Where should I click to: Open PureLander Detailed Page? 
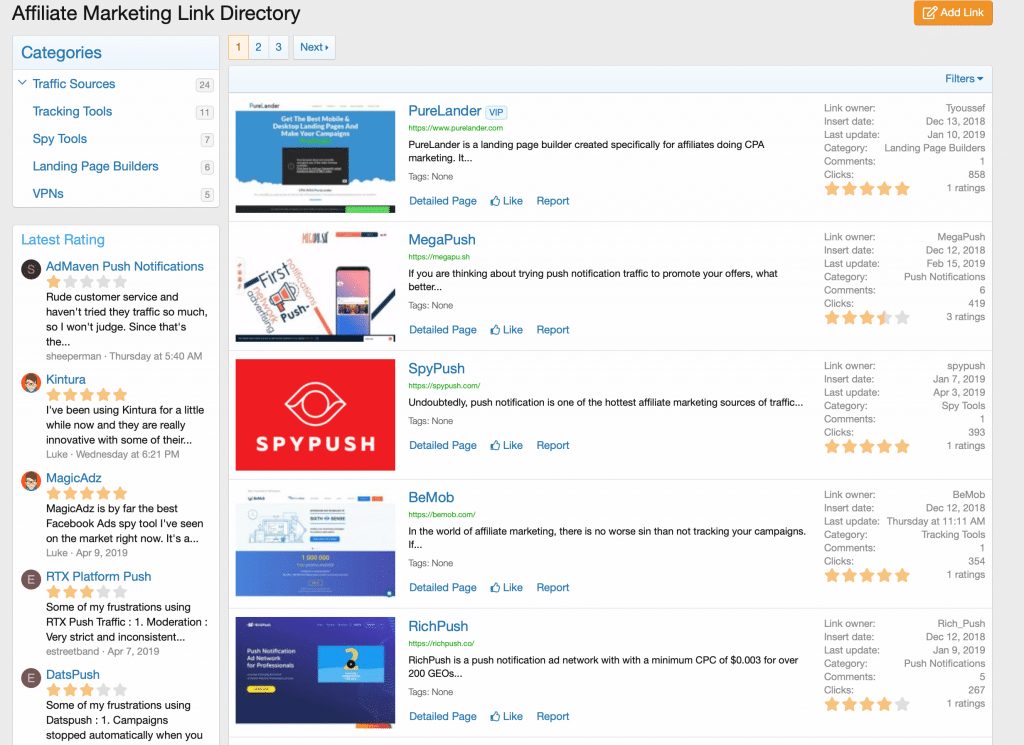[x=443, y=201]
